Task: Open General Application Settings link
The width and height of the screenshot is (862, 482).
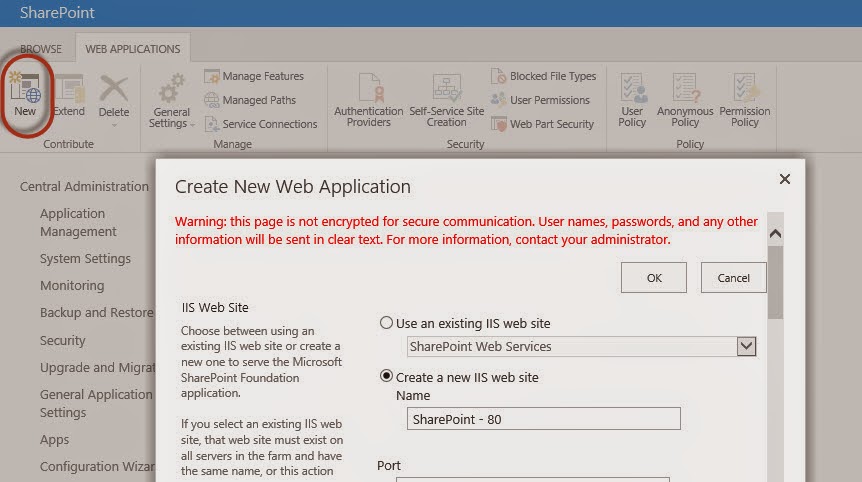Action: pos(96,403)
